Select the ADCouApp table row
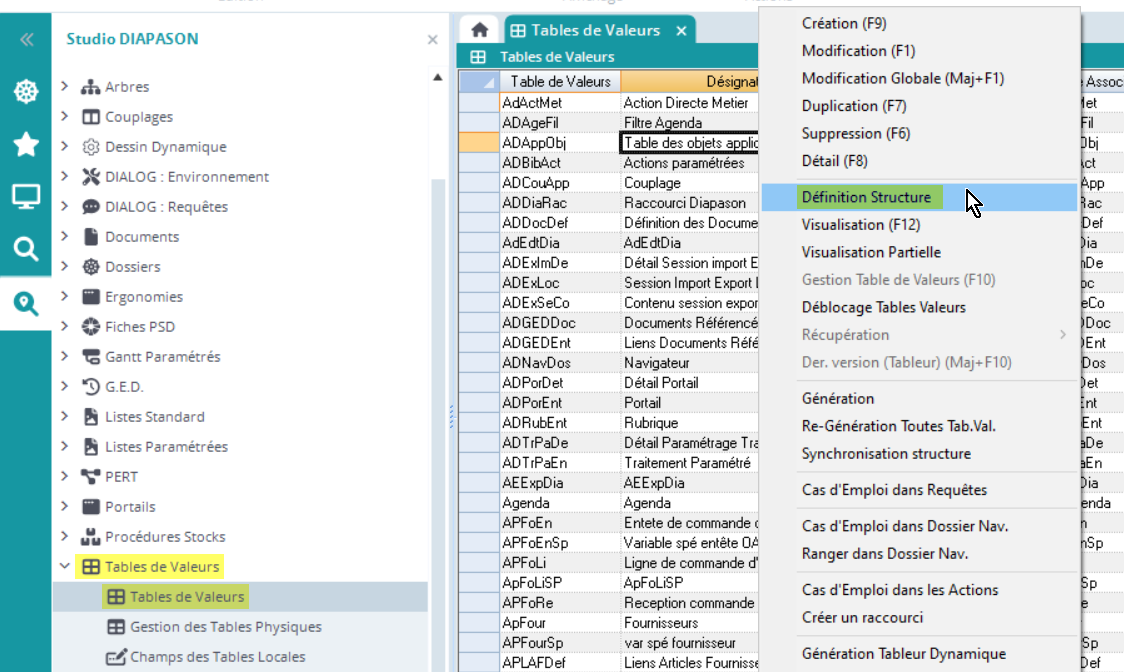This screenshot has height=672, width=1124. pyautogui.click(x=535, y=183)
